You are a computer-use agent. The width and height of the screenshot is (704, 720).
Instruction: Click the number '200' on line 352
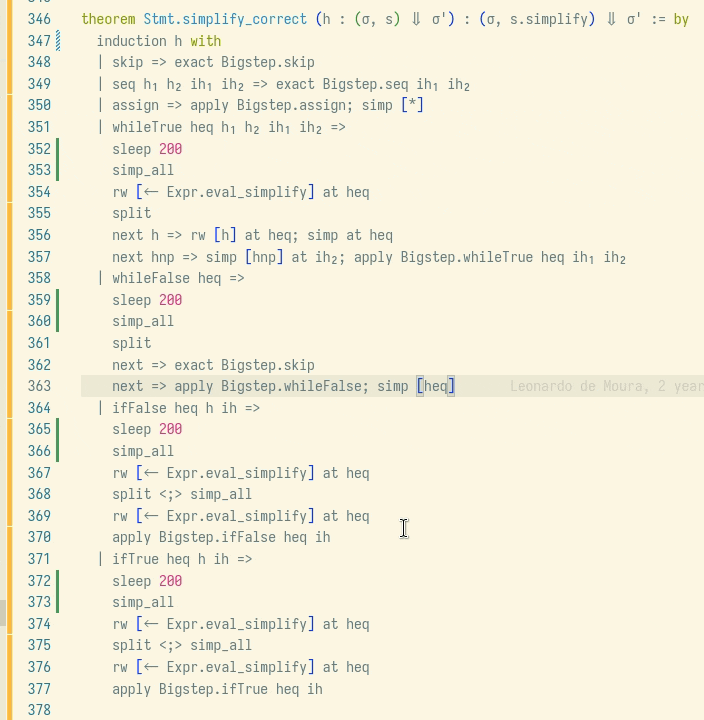(170, 149)
